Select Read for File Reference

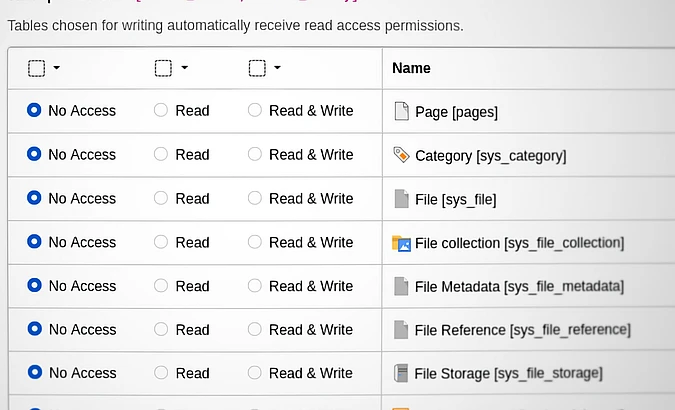[x=161, y=330]
